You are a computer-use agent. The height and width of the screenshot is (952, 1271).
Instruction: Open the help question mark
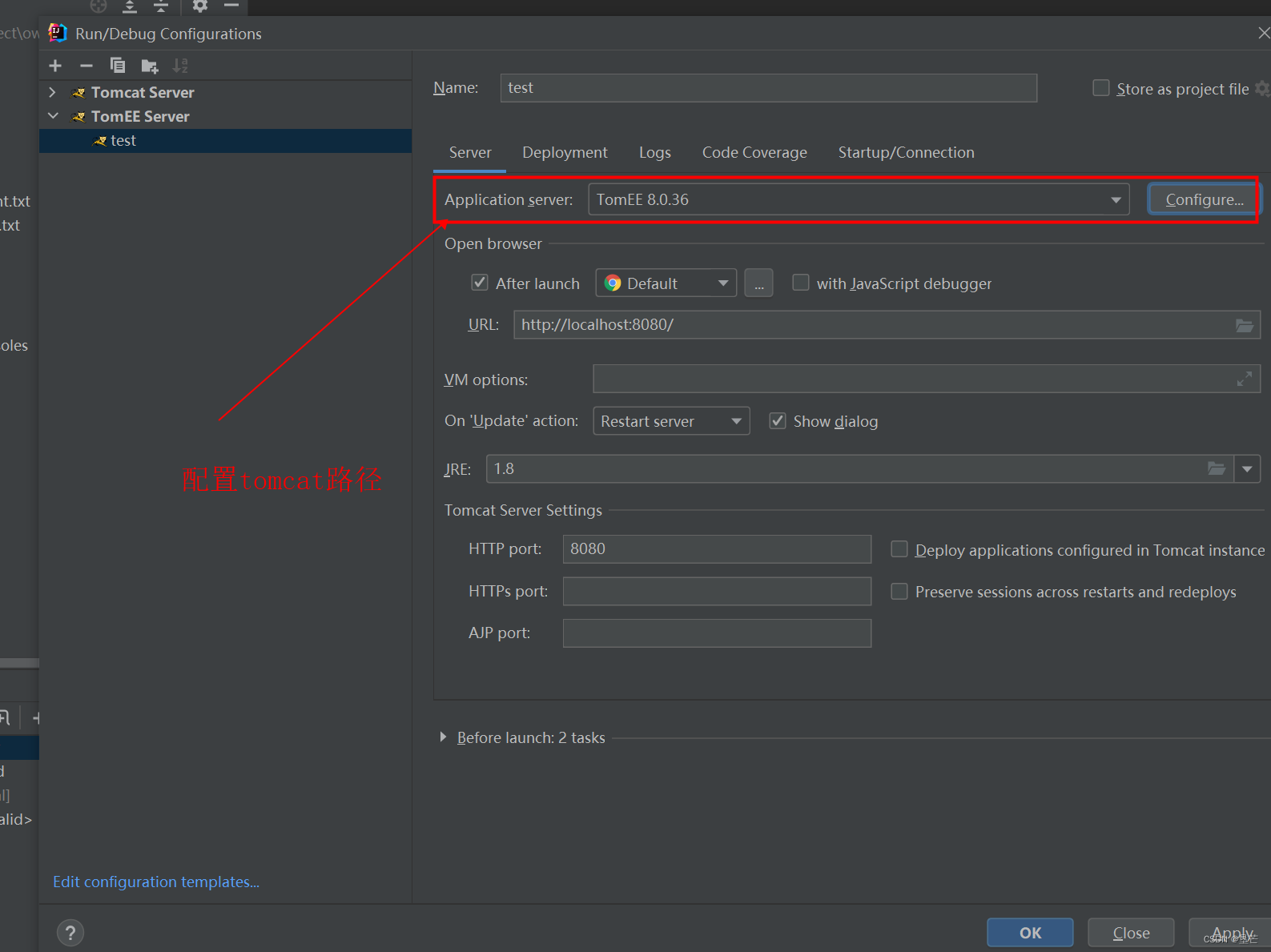click(70, 932)
